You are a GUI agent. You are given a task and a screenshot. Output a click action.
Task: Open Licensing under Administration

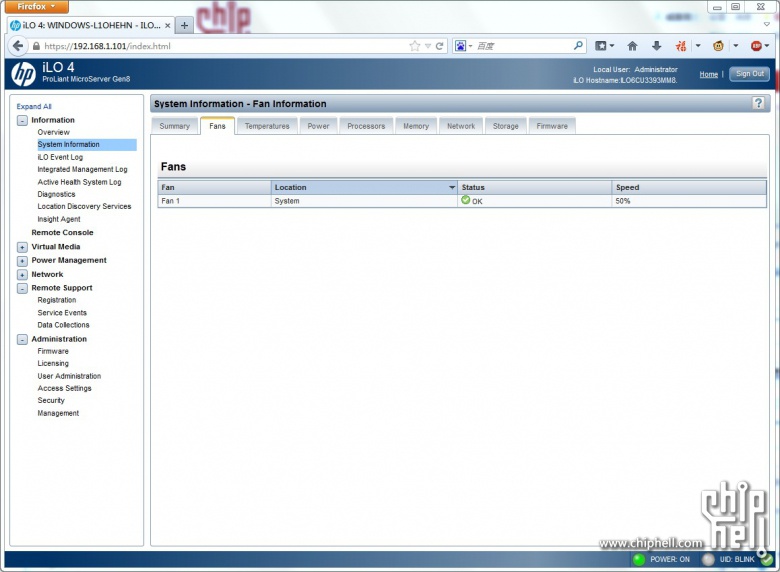pyautogui.click(x=53, y=364)
